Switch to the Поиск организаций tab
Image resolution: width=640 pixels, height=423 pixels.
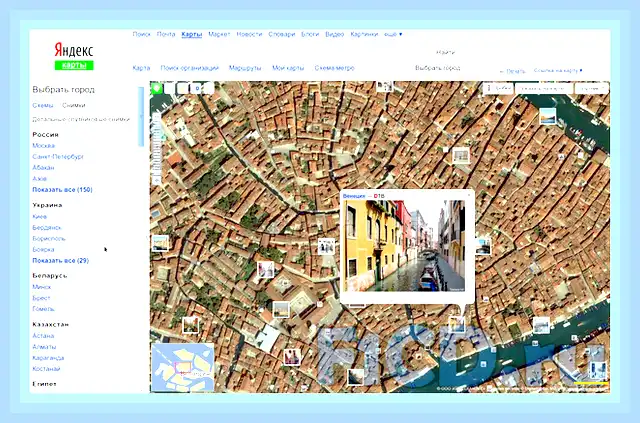(x=190, y=68)
